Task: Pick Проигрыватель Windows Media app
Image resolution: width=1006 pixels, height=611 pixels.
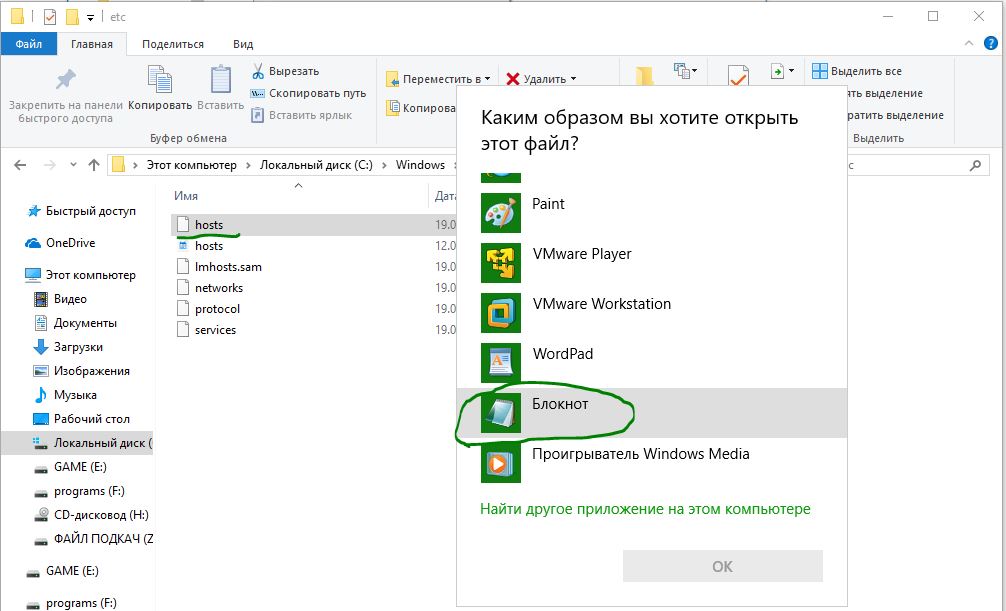Action: (651, 463)
